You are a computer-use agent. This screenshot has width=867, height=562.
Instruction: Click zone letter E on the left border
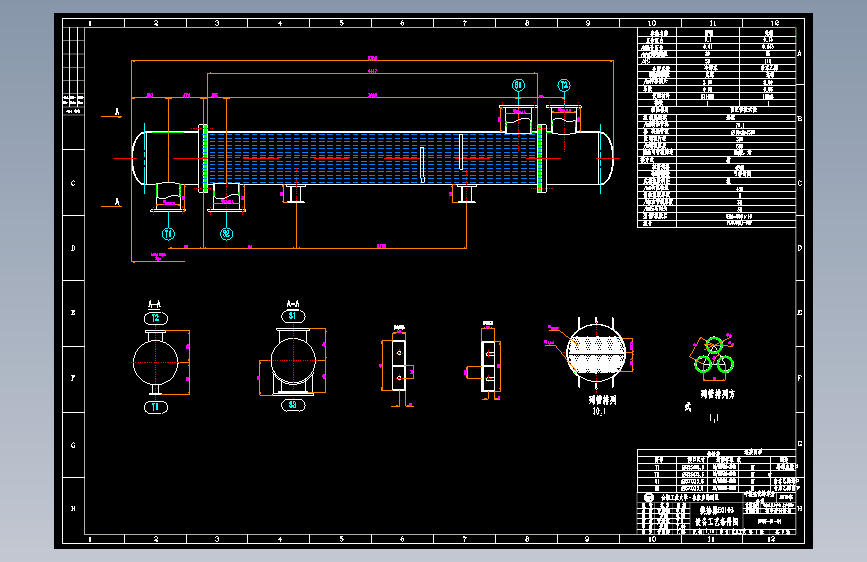point(73,313)
